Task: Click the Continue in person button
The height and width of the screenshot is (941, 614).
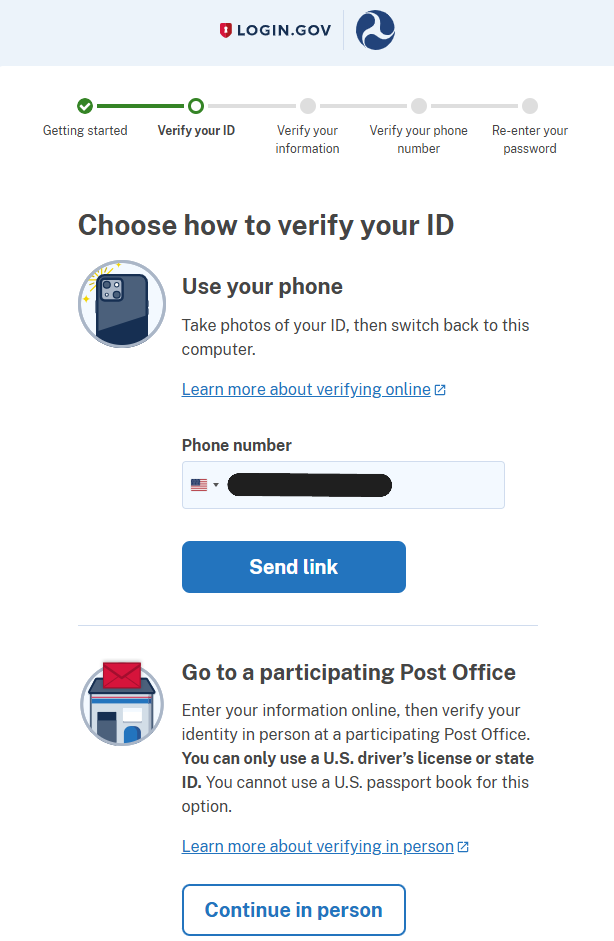Action: 293,909
